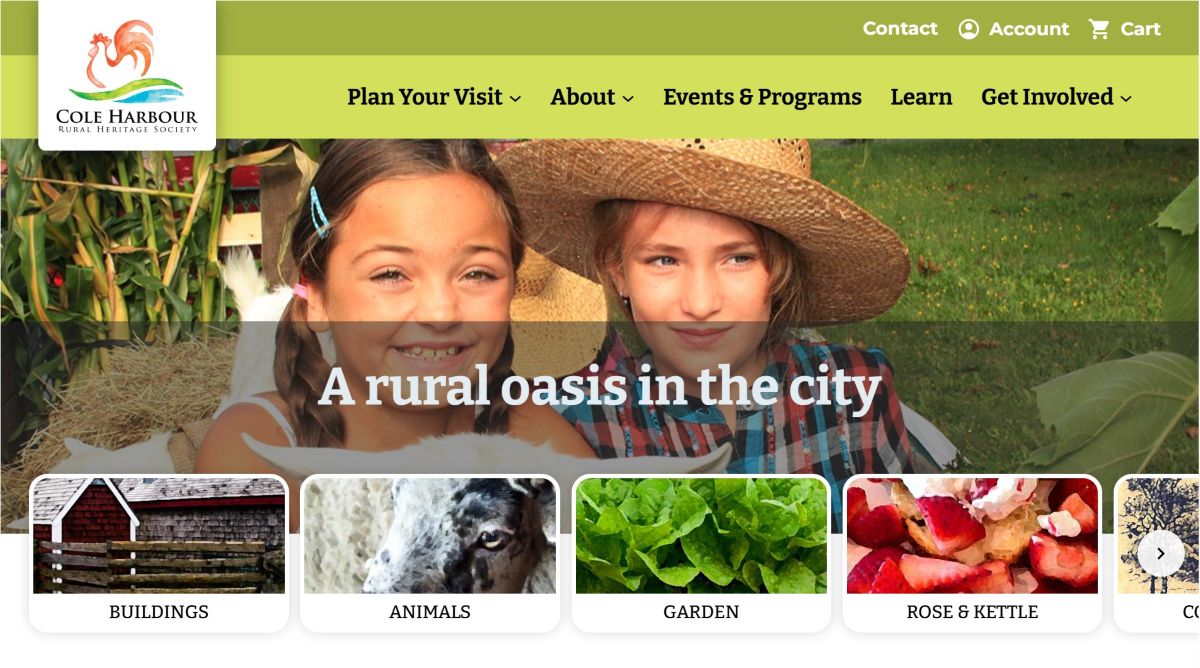Open the Account text link
Image resolution: width=1200 pixels, height=668 pixels.
pos(1029,29)
